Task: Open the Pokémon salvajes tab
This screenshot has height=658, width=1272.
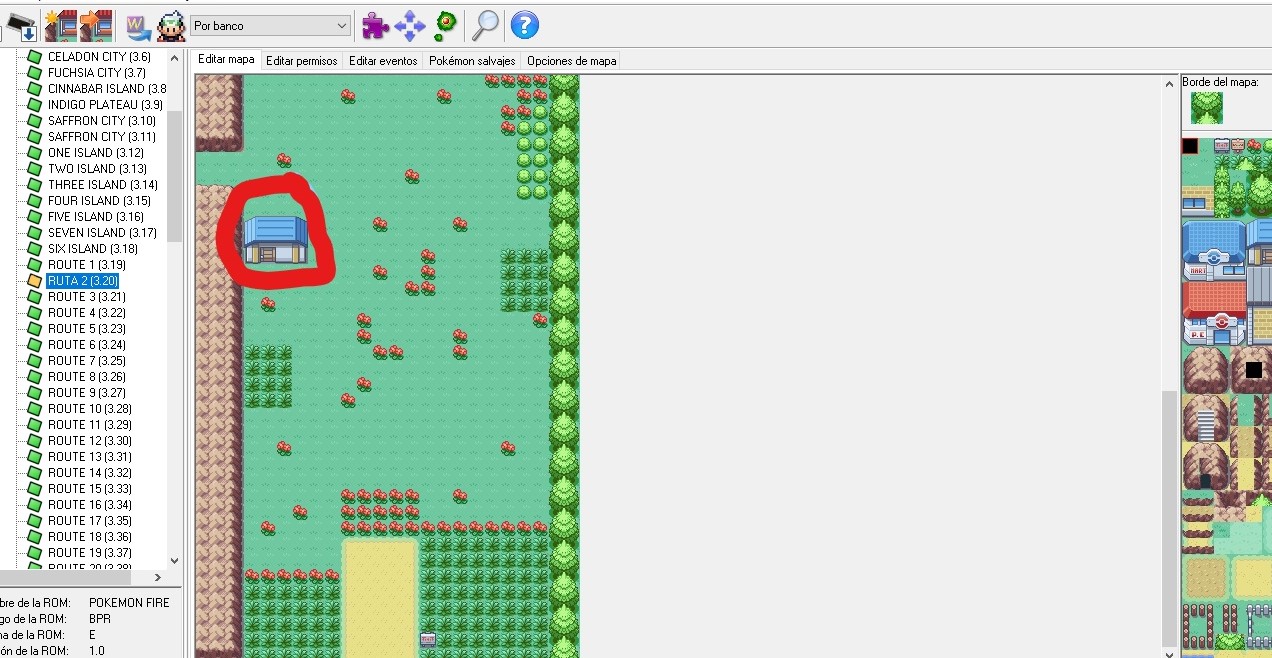Action: click(472, 61)
